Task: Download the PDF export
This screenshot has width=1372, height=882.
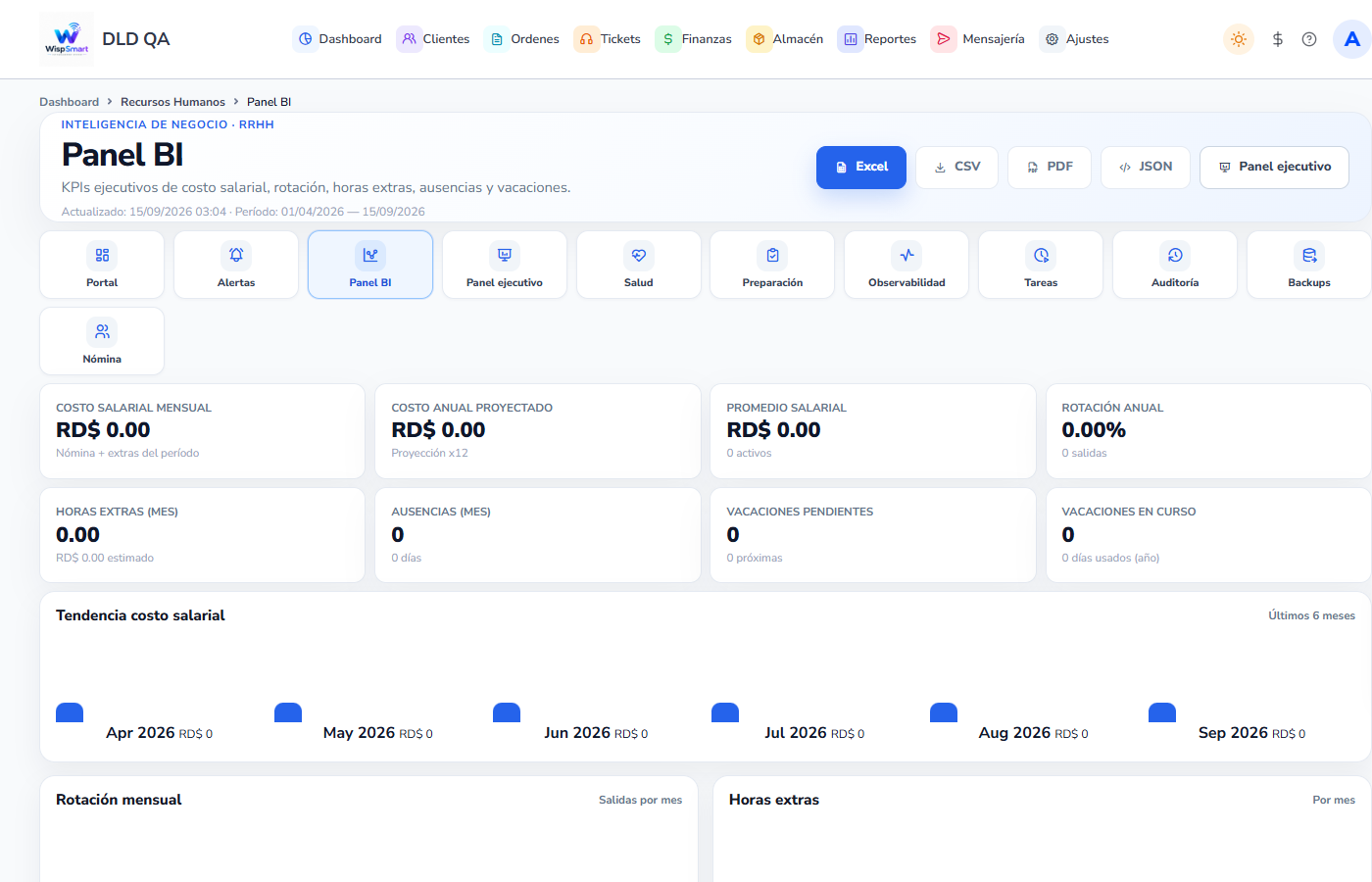Action: 1050,168
